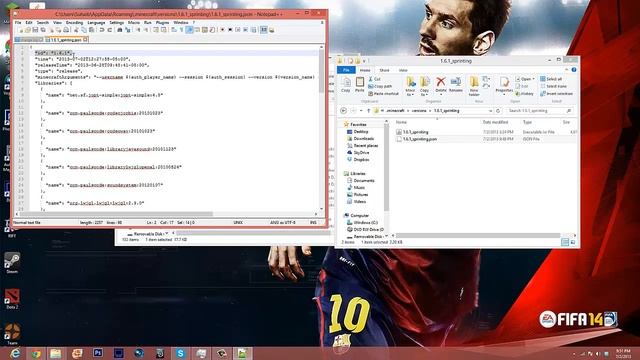This screenshot has width=640, height=360.
Task: Click the Notepad++ horizontal scrollbar
Action: (116, 214)
